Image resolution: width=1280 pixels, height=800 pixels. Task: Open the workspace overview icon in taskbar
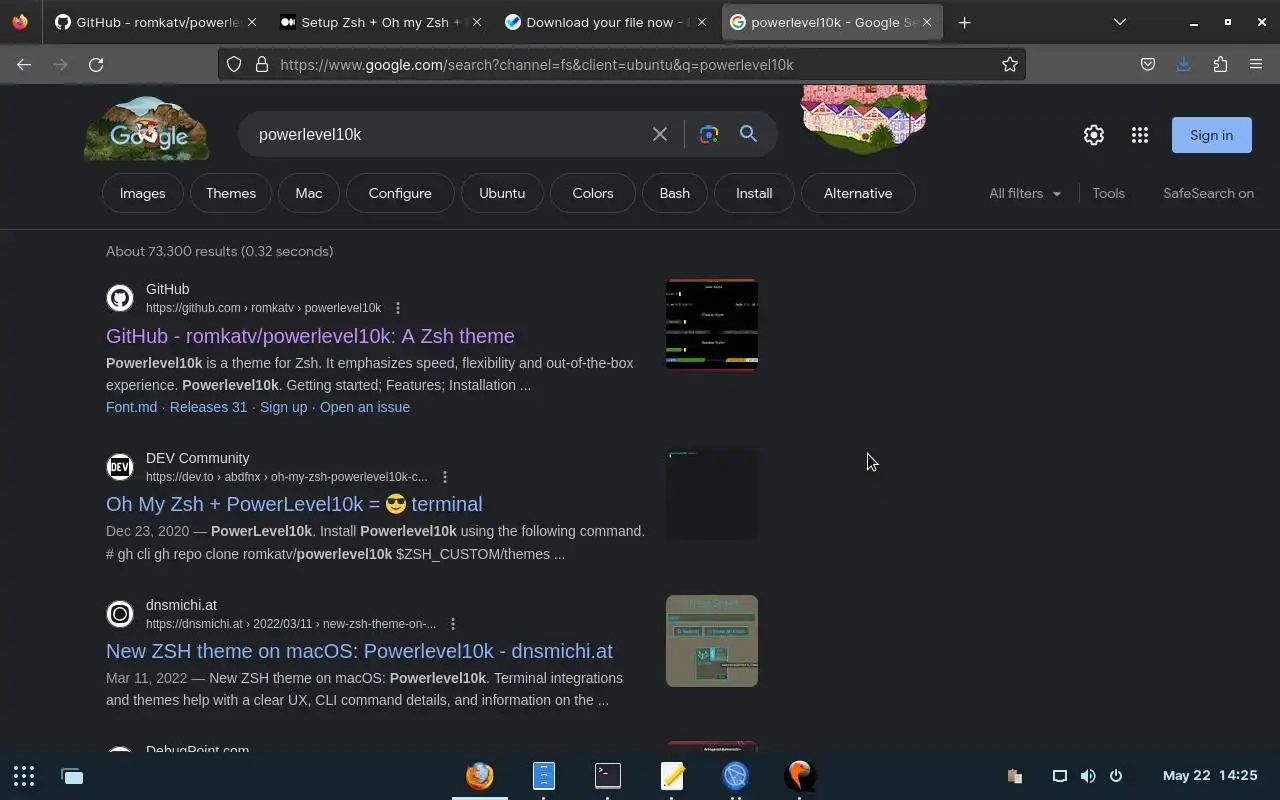pyautogui.click(x=72, y=776)
